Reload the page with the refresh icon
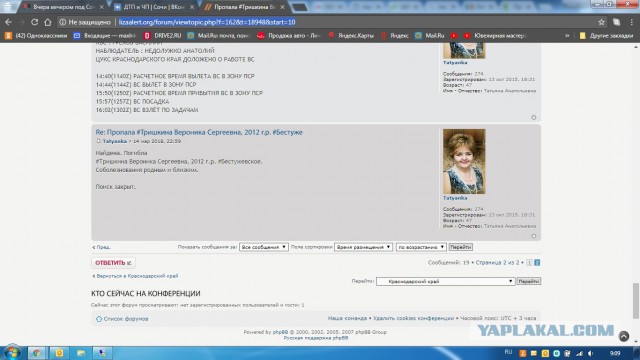The image size is (640, 360). click(35, 22)
